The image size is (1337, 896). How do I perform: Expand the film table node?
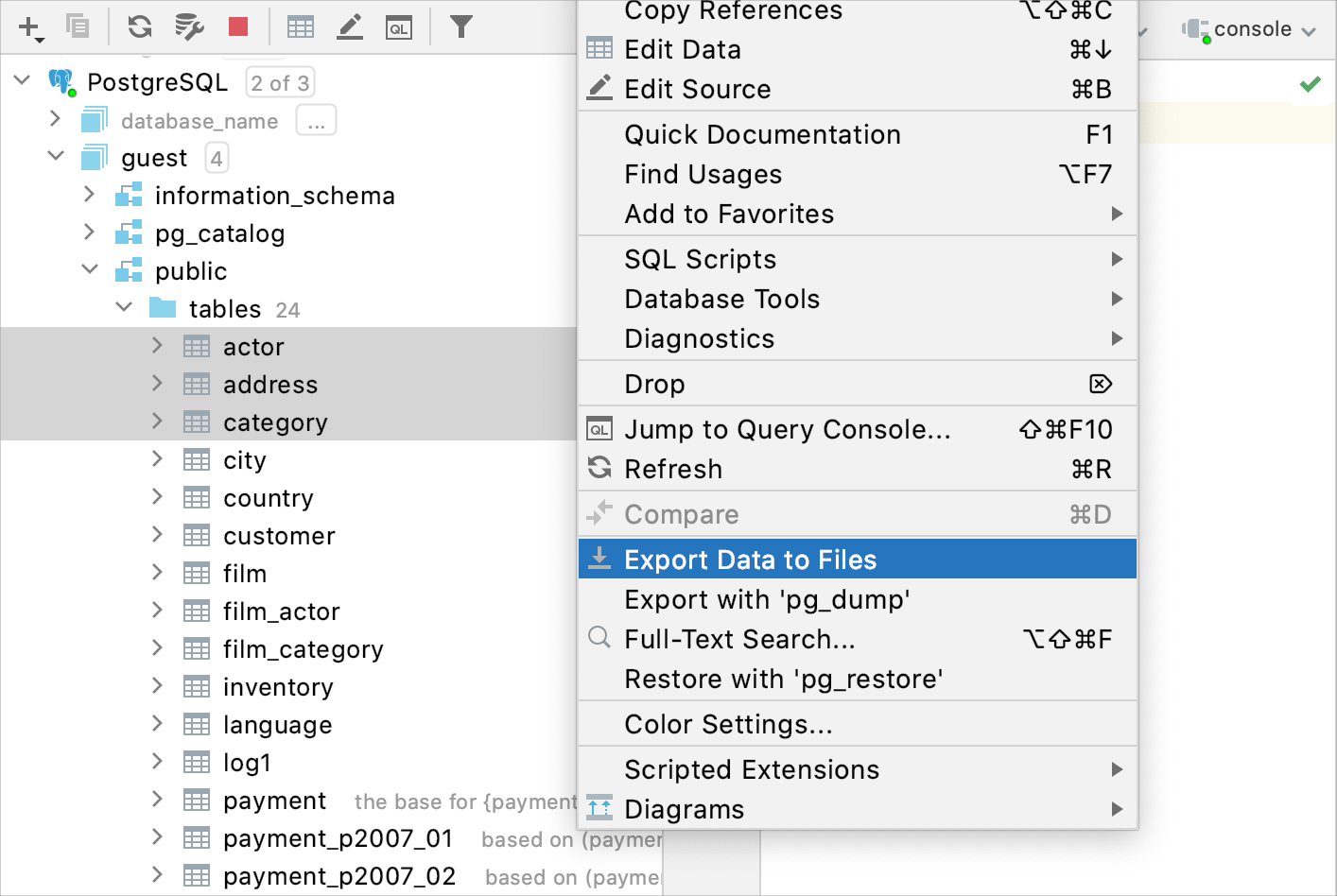pyautogui.click(x=157, y=573)
